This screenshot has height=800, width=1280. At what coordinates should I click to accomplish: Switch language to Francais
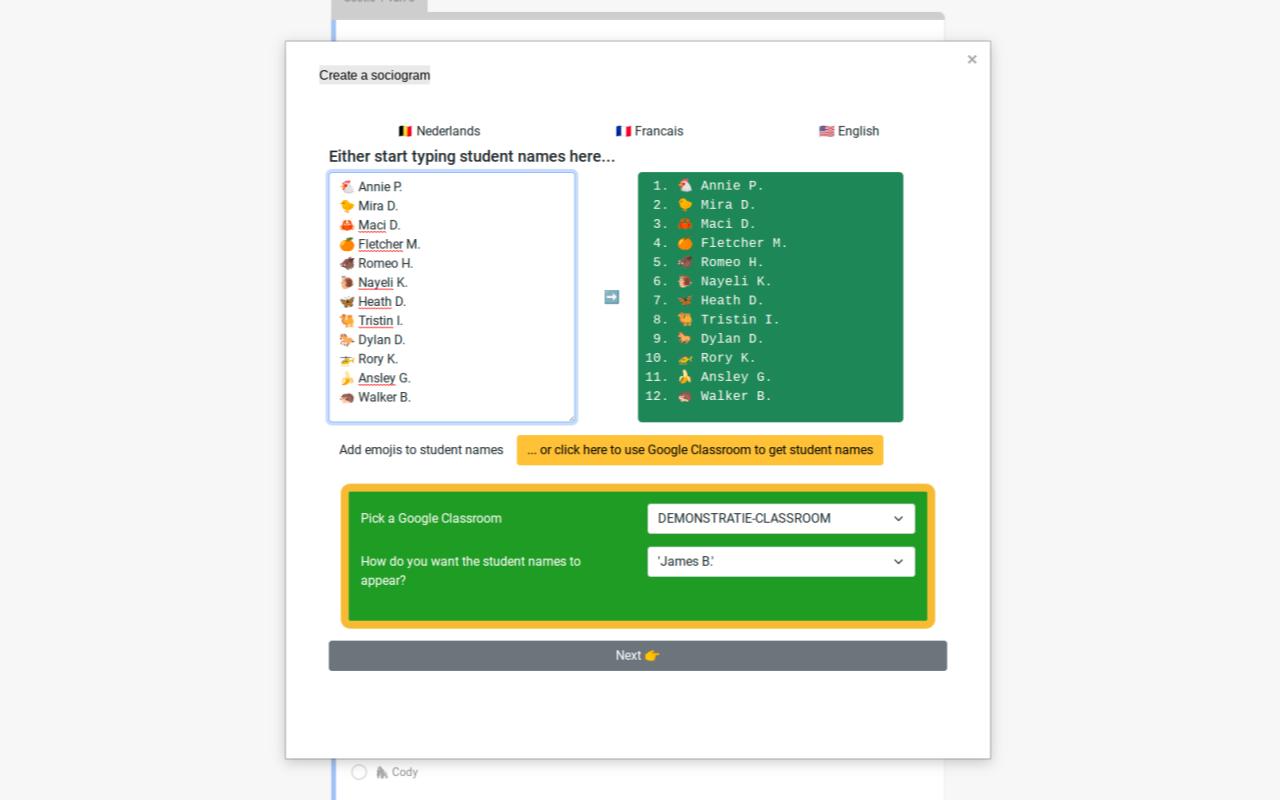[649, 131]
